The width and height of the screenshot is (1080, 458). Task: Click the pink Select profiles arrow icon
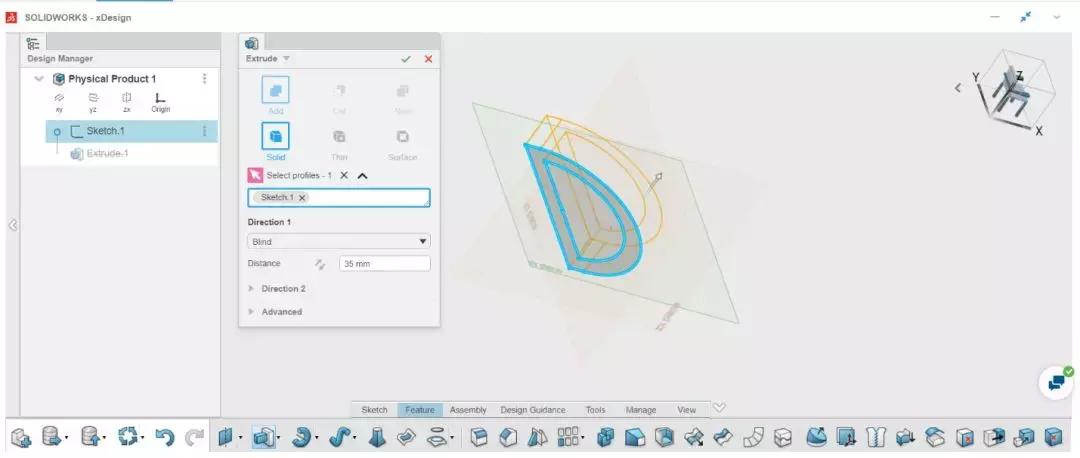coord(255,176)
